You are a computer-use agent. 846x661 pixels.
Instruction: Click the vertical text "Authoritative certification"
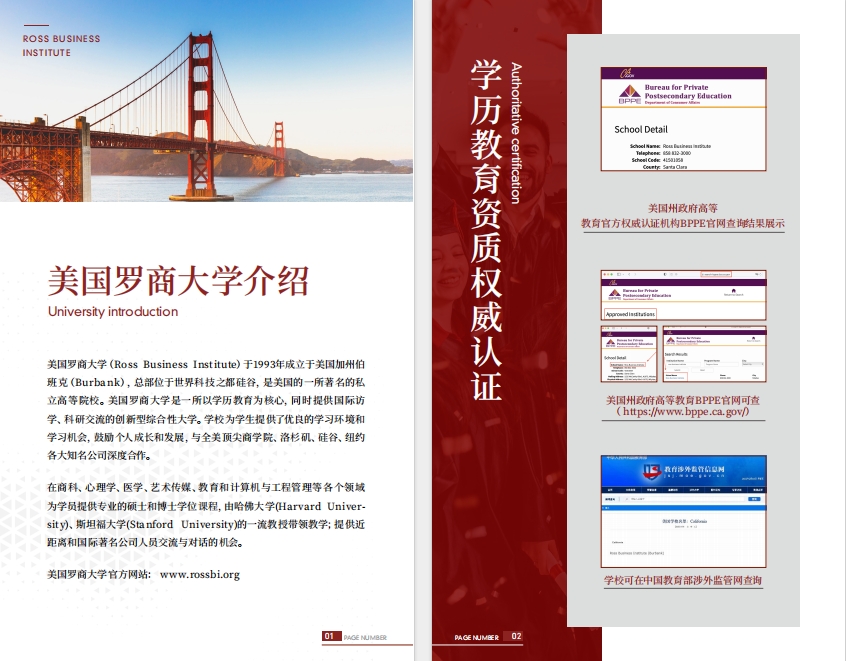pos(516,133)
